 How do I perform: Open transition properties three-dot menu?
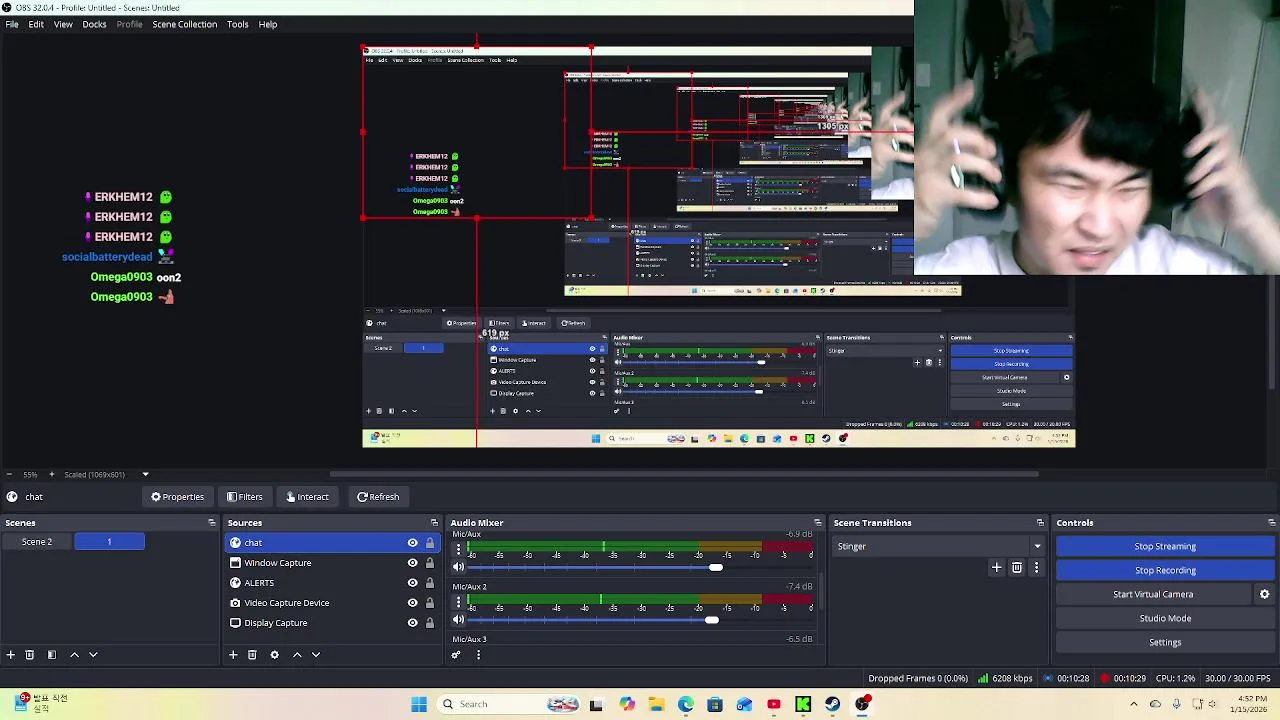(x=1036, y=568)
